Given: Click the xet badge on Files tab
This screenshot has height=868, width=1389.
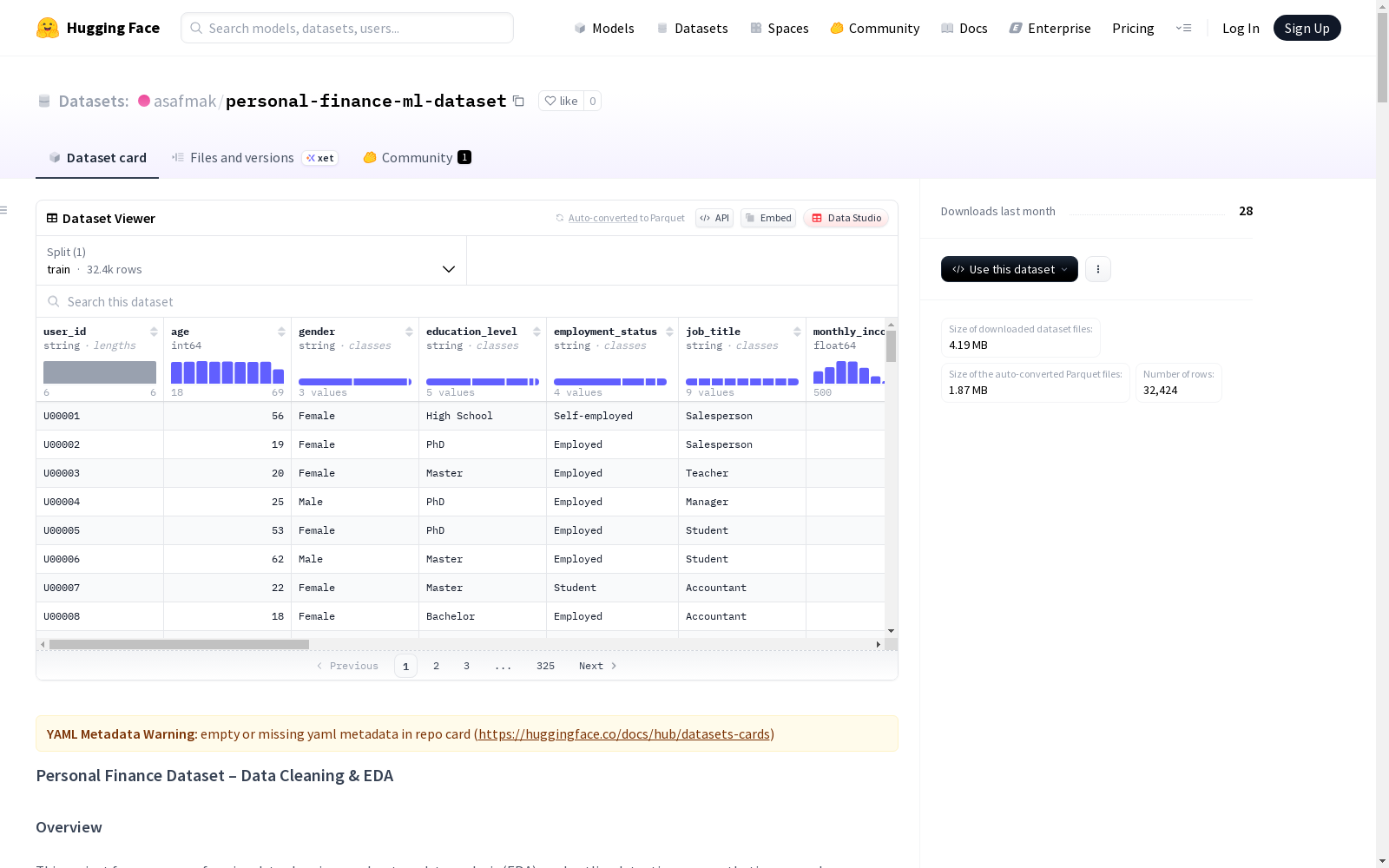Looking at the screenshot, I should pyautogui.click(x=320, y=158).
